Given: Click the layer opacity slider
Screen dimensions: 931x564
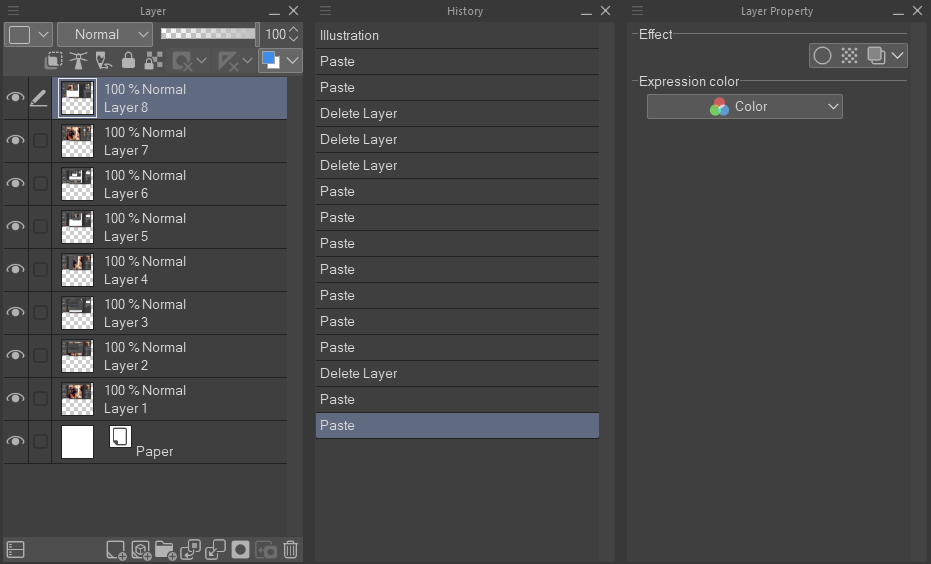Looking at the screenshot, I should click(209, 34).
